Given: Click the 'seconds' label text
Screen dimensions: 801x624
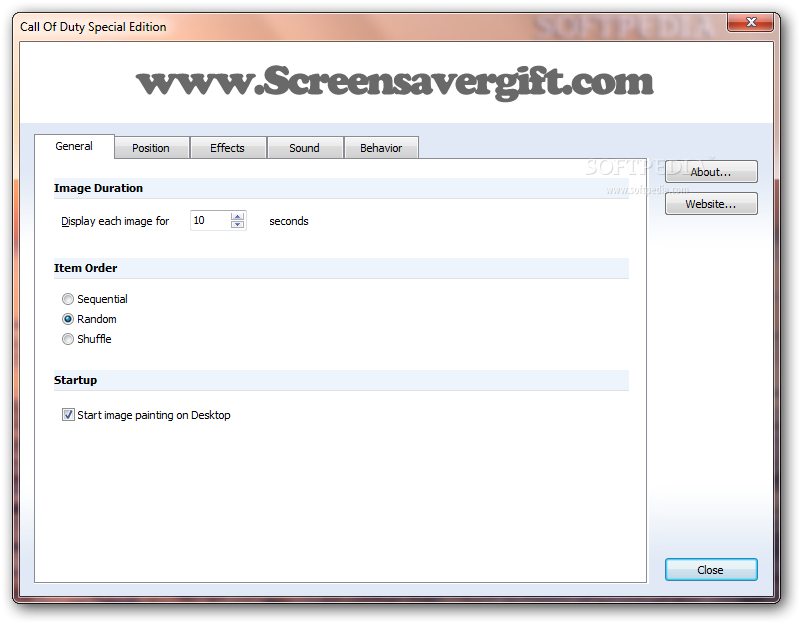Looking at the screenshot, I should 289,221.
